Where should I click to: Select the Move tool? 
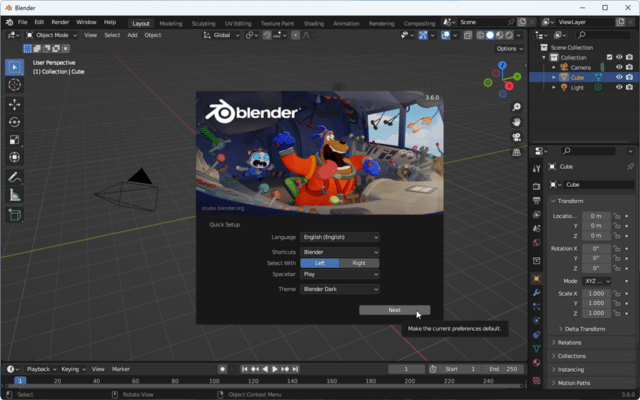pos(14,104)
